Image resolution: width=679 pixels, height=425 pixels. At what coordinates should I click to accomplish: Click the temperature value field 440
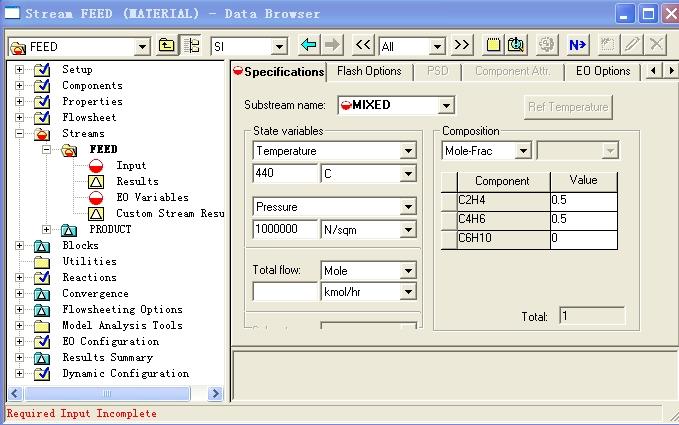(x=285, y=173)
